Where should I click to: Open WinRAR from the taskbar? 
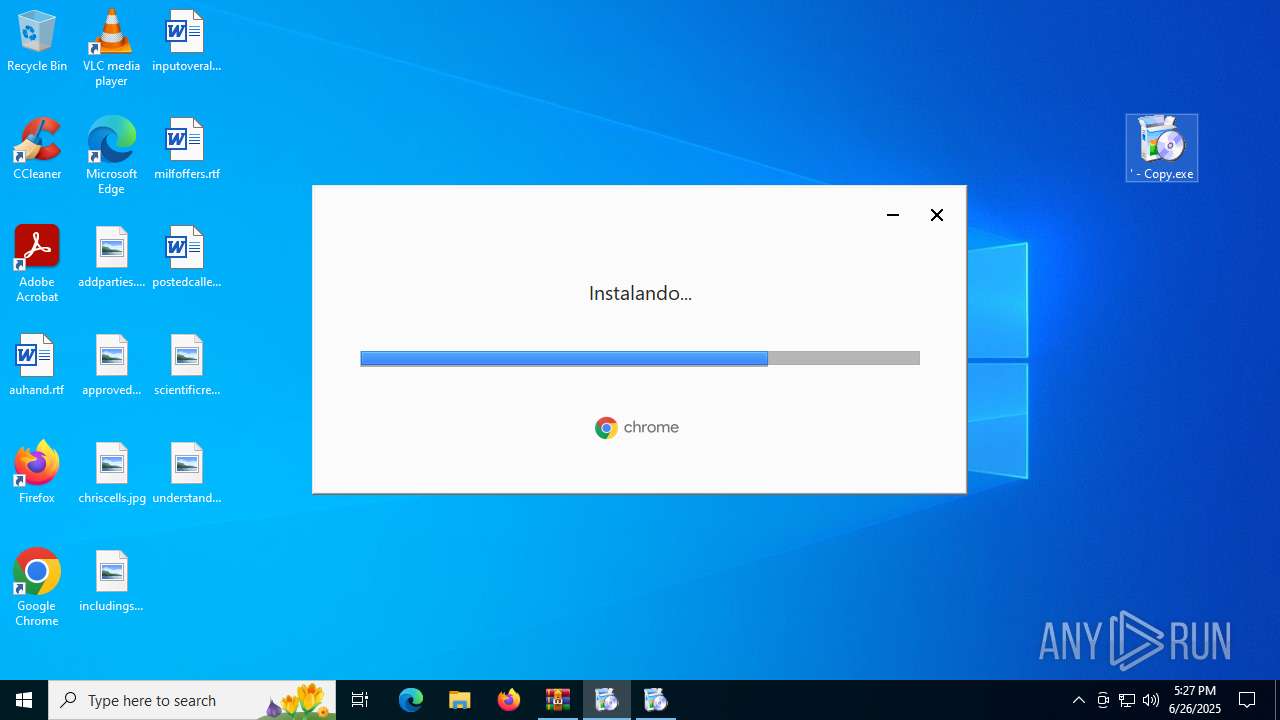558,700
